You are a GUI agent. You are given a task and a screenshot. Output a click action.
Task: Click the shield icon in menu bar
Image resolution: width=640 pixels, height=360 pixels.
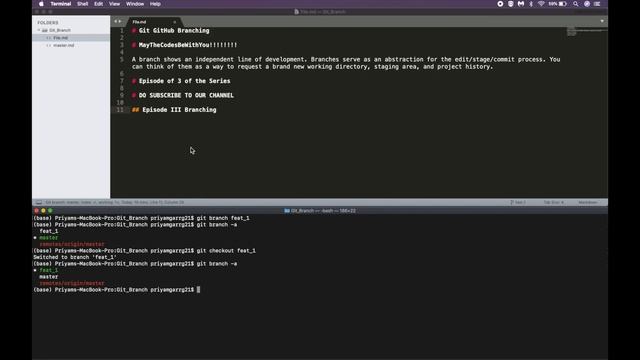(x=511, y=4)
